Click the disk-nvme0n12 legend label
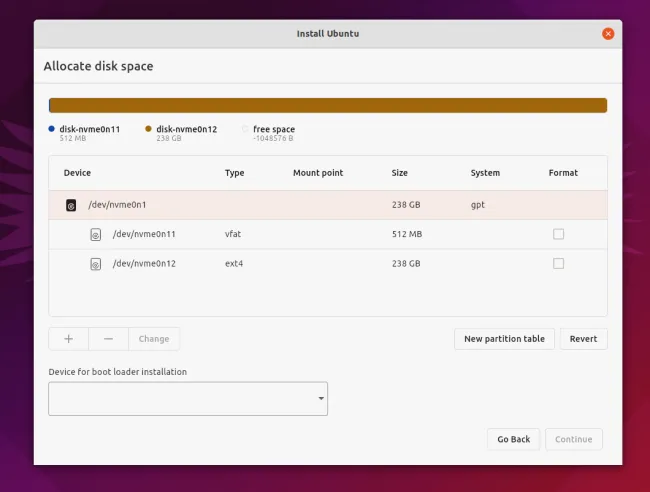Viewport: 650px width, 492px height. pos(187,129)
